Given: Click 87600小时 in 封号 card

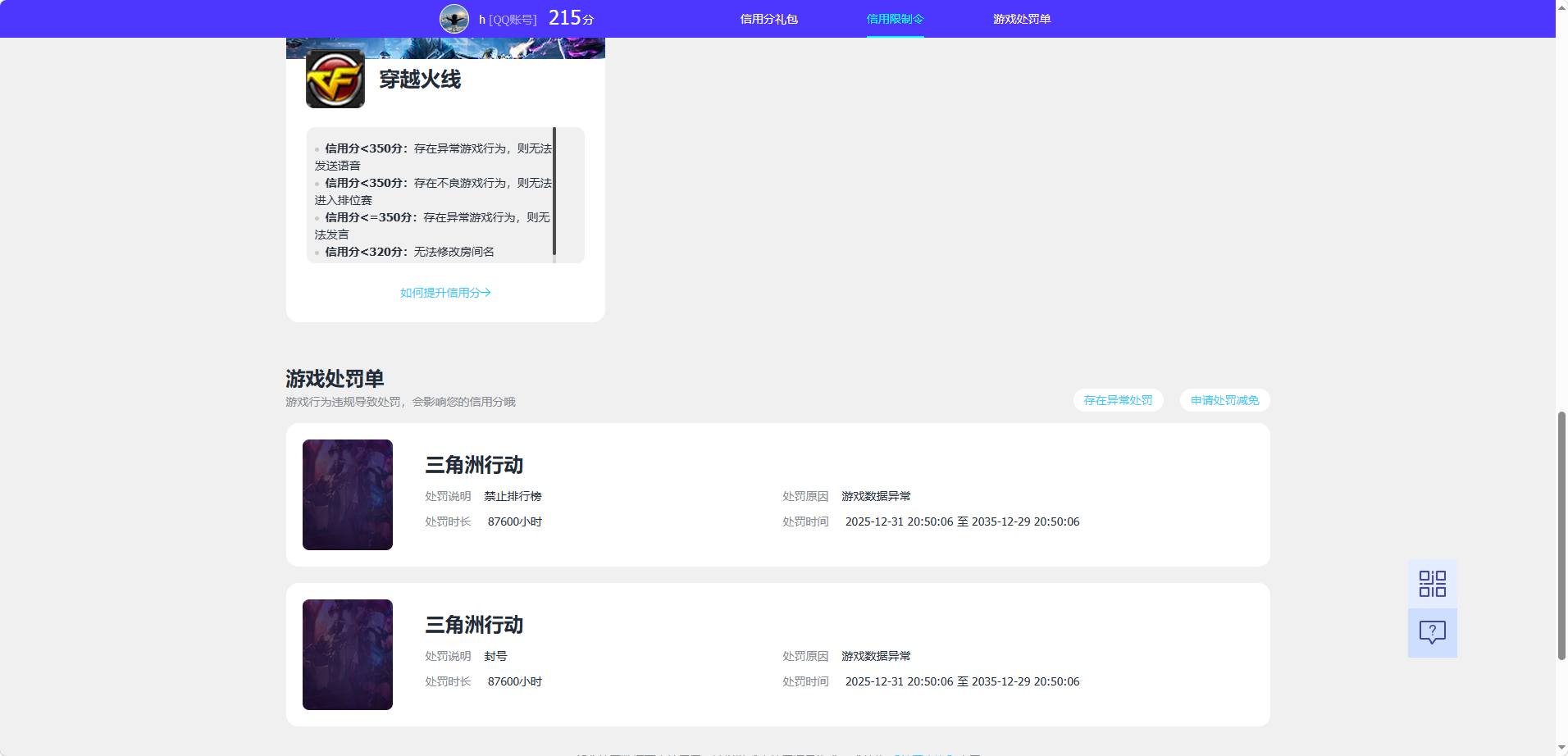Looking at the screenshot, I should point(515,681).
